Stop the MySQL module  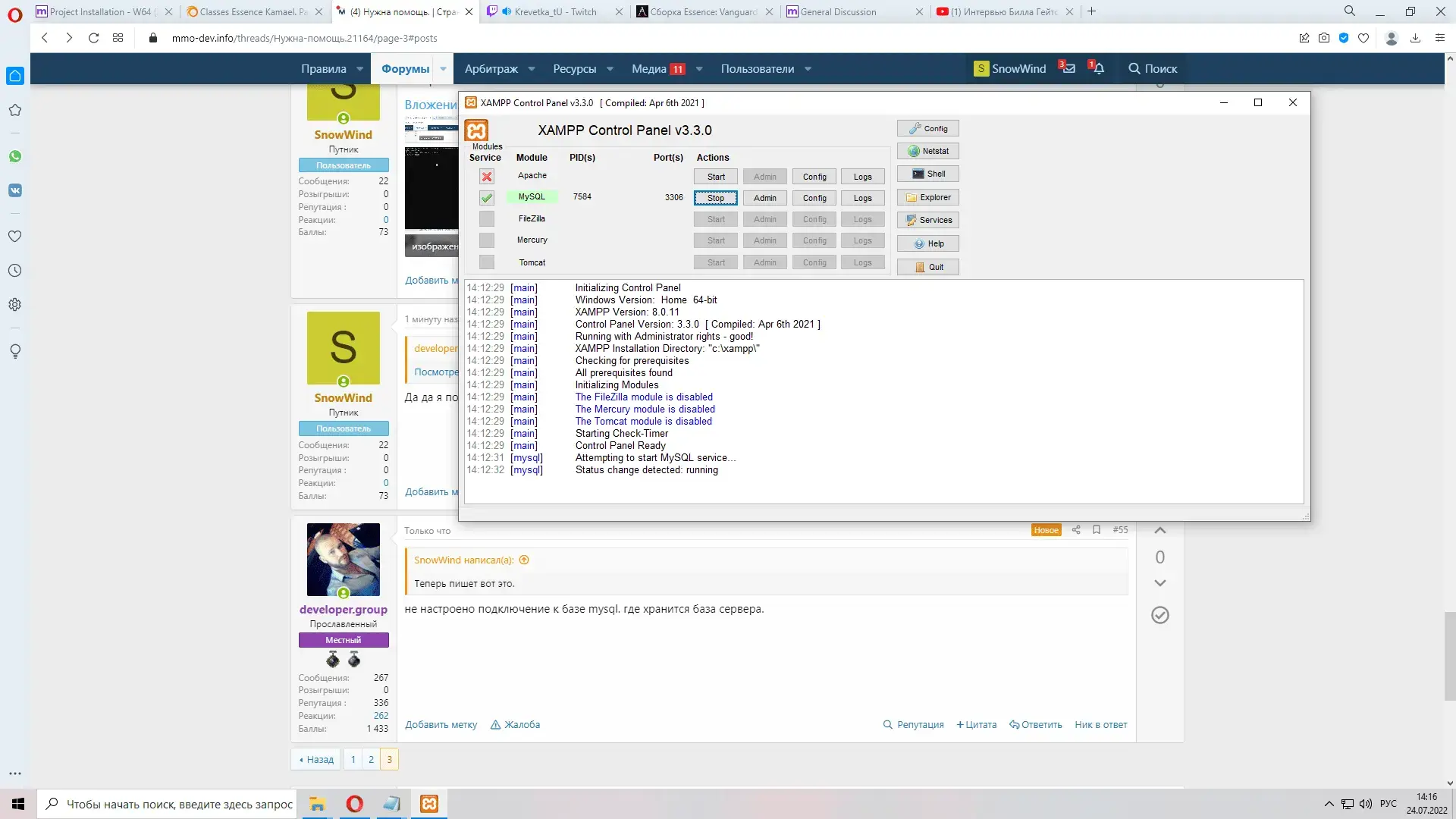point(716,198)
